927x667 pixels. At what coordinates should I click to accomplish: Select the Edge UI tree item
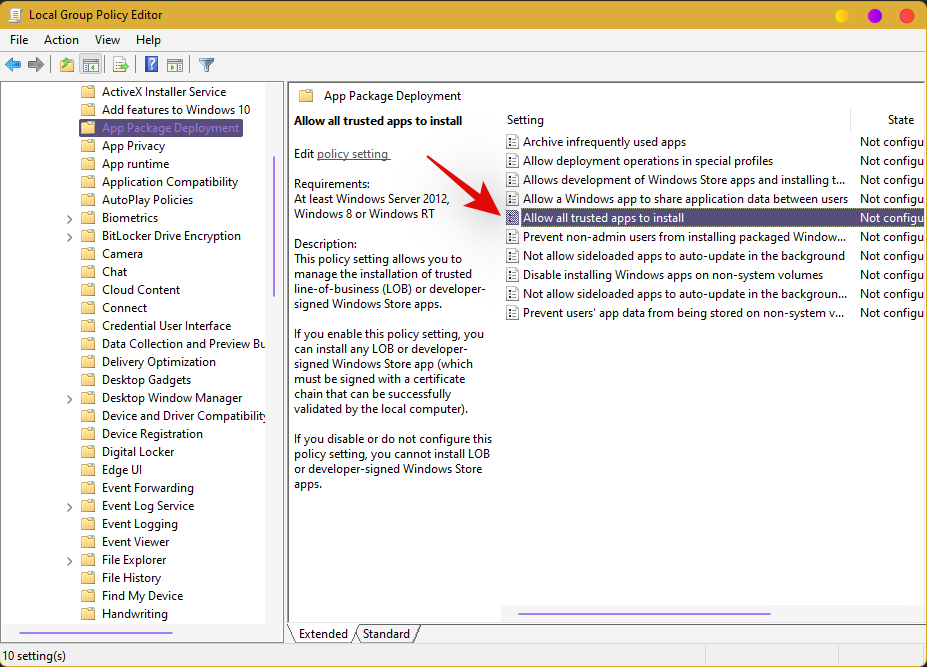122,470
